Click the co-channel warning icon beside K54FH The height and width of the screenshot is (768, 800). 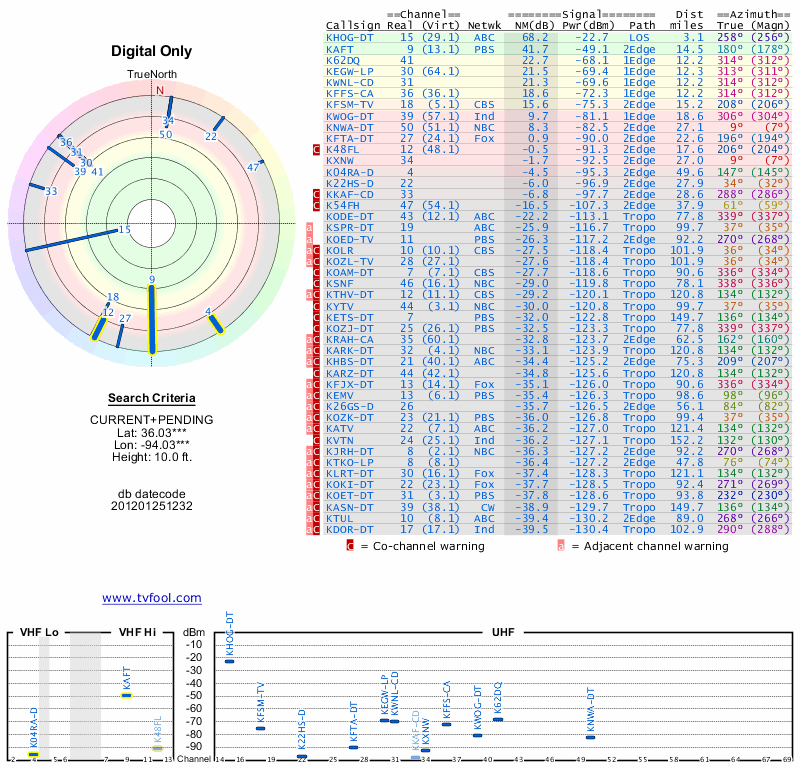click(317, 205)
